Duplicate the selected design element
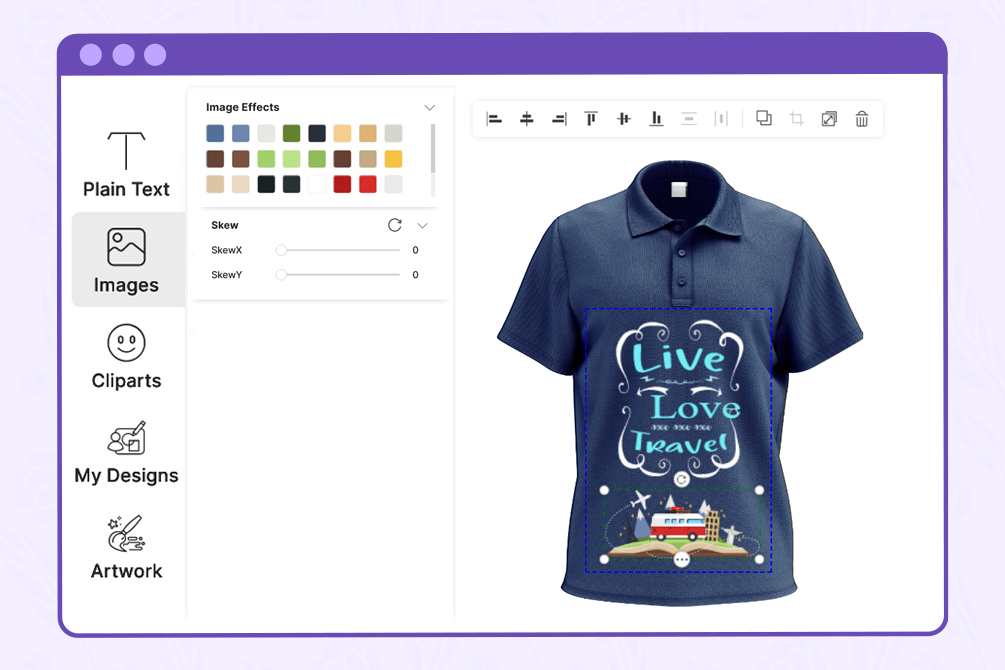The width and height of the screenshot is (1005, 670). [764, 118]
